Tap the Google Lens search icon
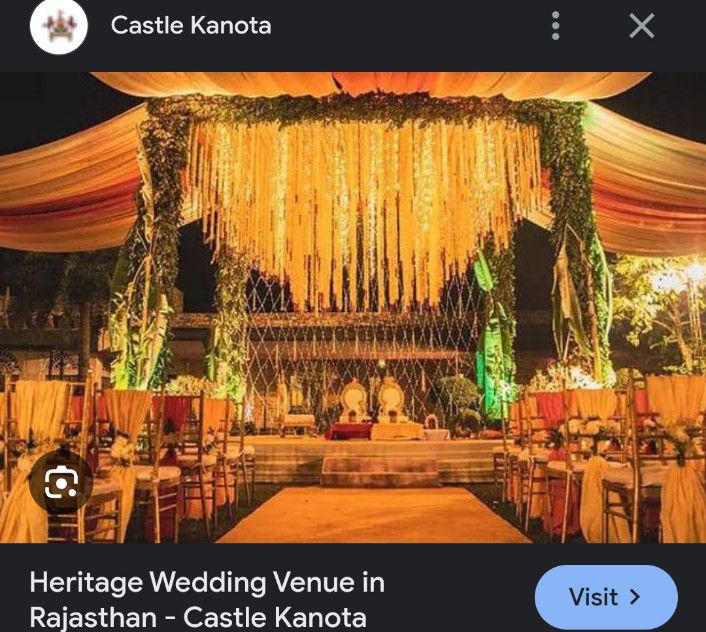The width and height of the screenshot is (706, 632). [61, 482]
